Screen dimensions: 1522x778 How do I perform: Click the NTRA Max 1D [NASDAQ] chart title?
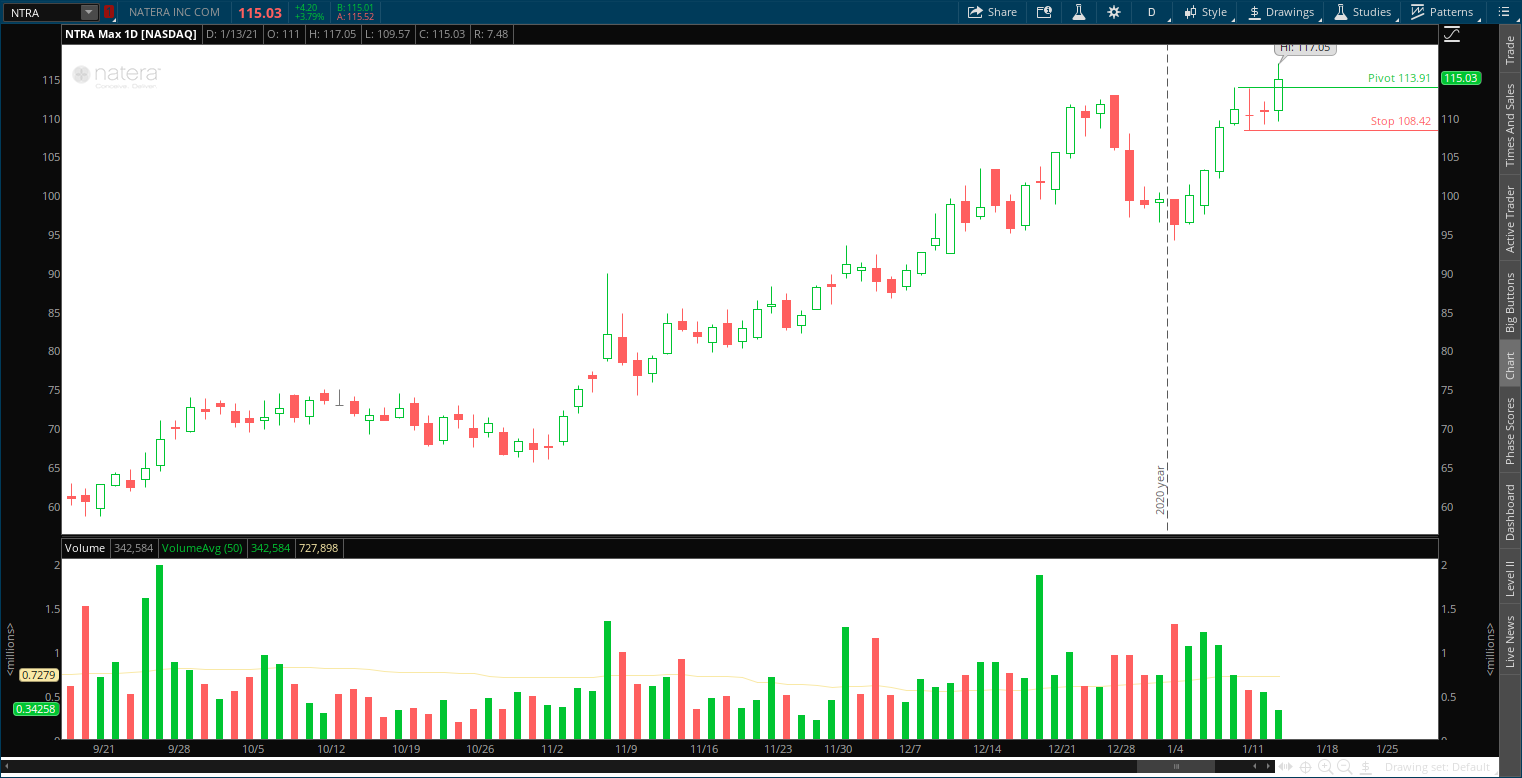click(x=131, y=34)
